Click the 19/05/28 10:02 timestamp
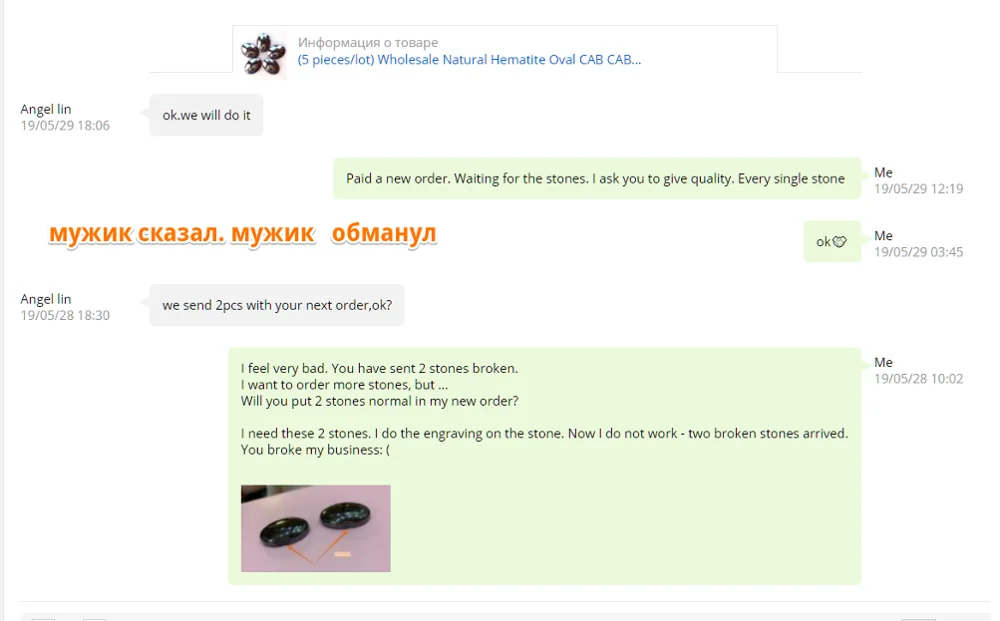Image resolution: width=1000 pixels, height=621 pixels. (x=918, y=379)
